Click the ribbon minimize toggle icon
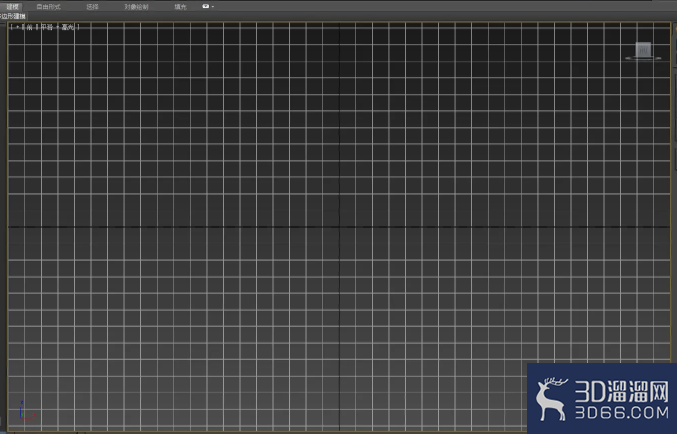The width and height of the screenshot is (677, 434). coord(206,6)
